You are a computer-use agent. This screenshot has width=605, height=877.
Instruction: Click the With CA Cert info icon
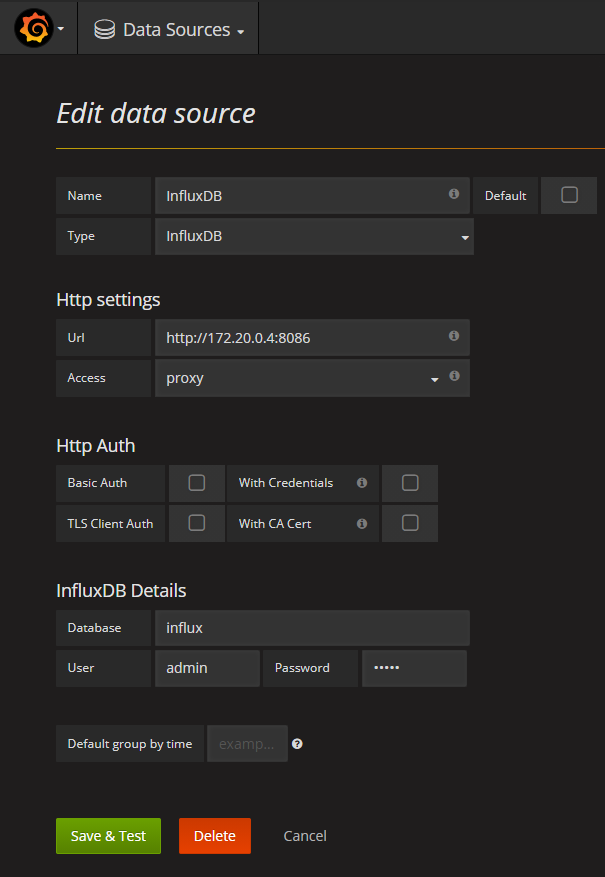pos(362,524)
